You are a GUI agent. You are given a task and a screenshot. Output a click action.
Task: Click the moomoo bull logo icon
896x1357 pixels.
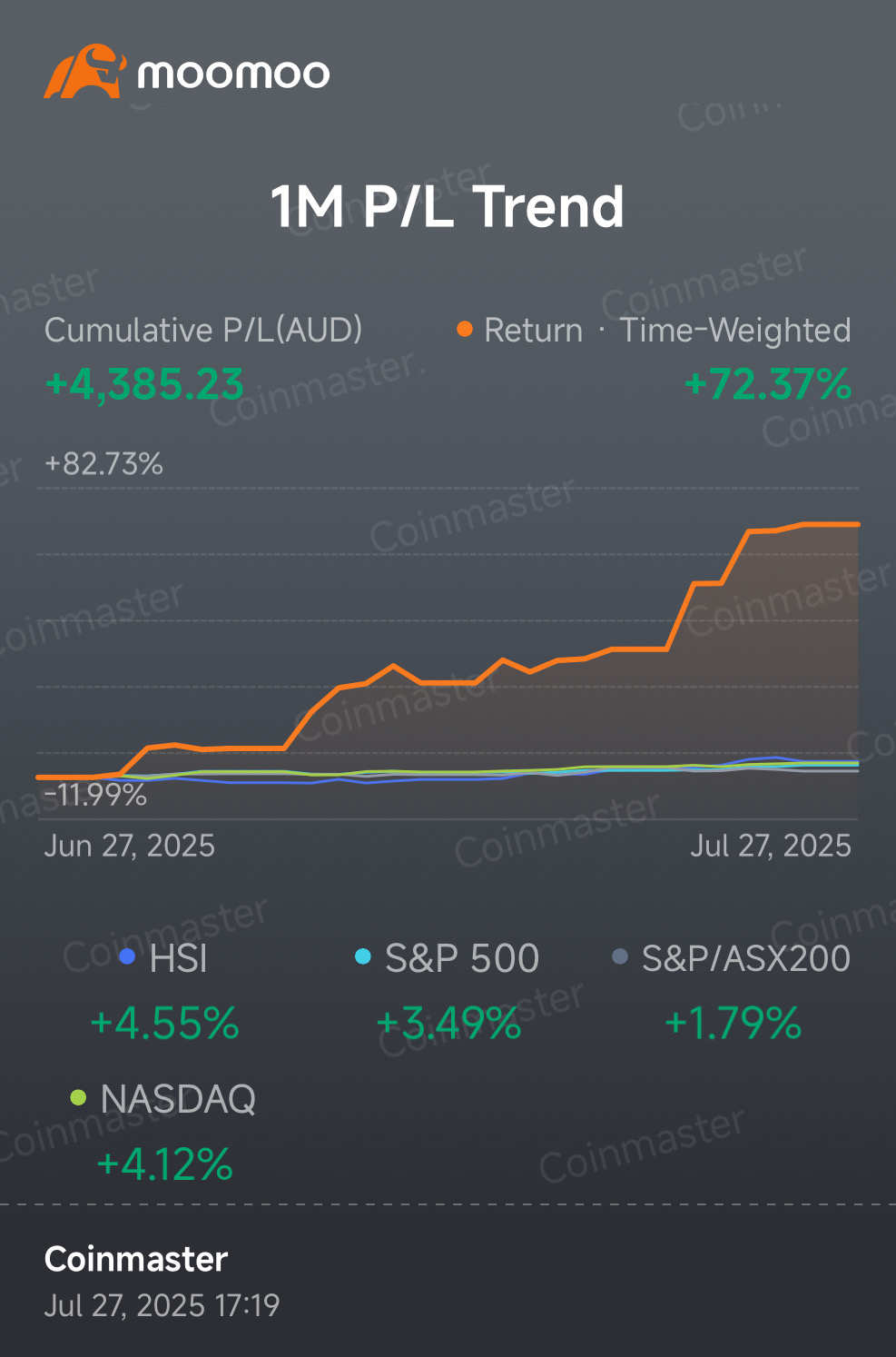pos(84,72)
